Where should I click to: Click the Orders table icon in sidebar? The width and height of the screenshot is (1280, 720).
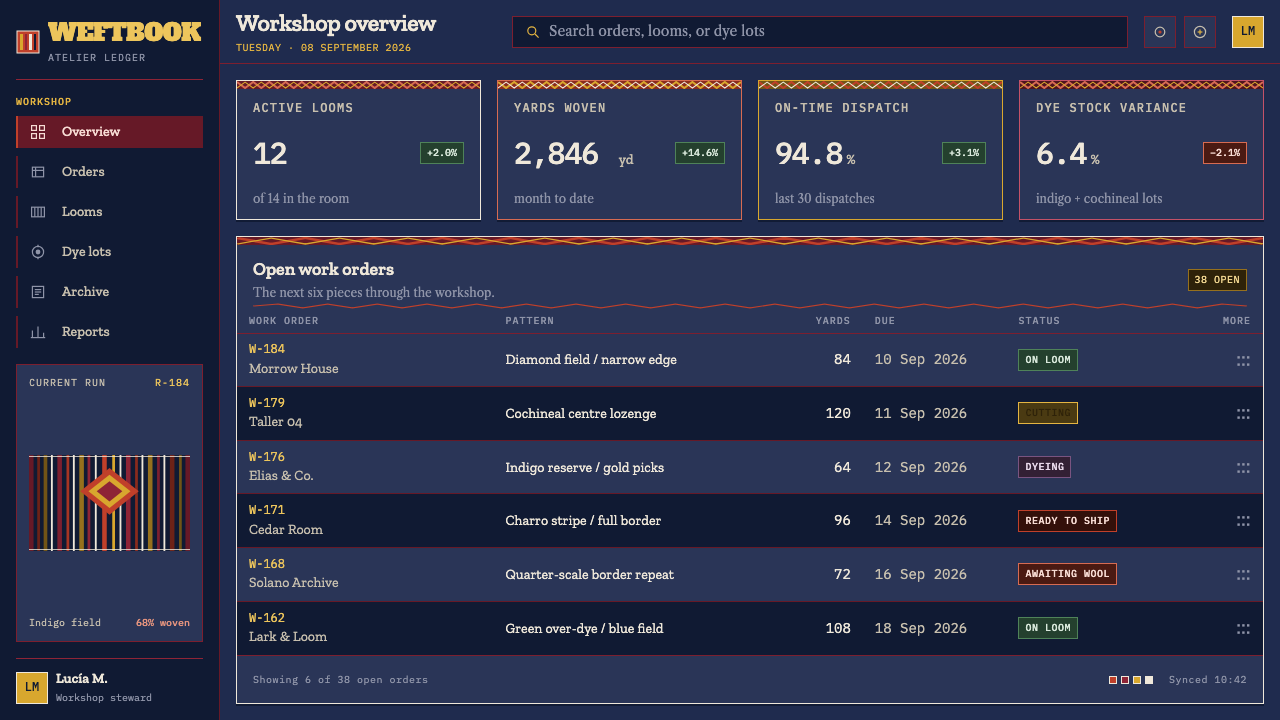pyautogui.click(x=38, y=172)
